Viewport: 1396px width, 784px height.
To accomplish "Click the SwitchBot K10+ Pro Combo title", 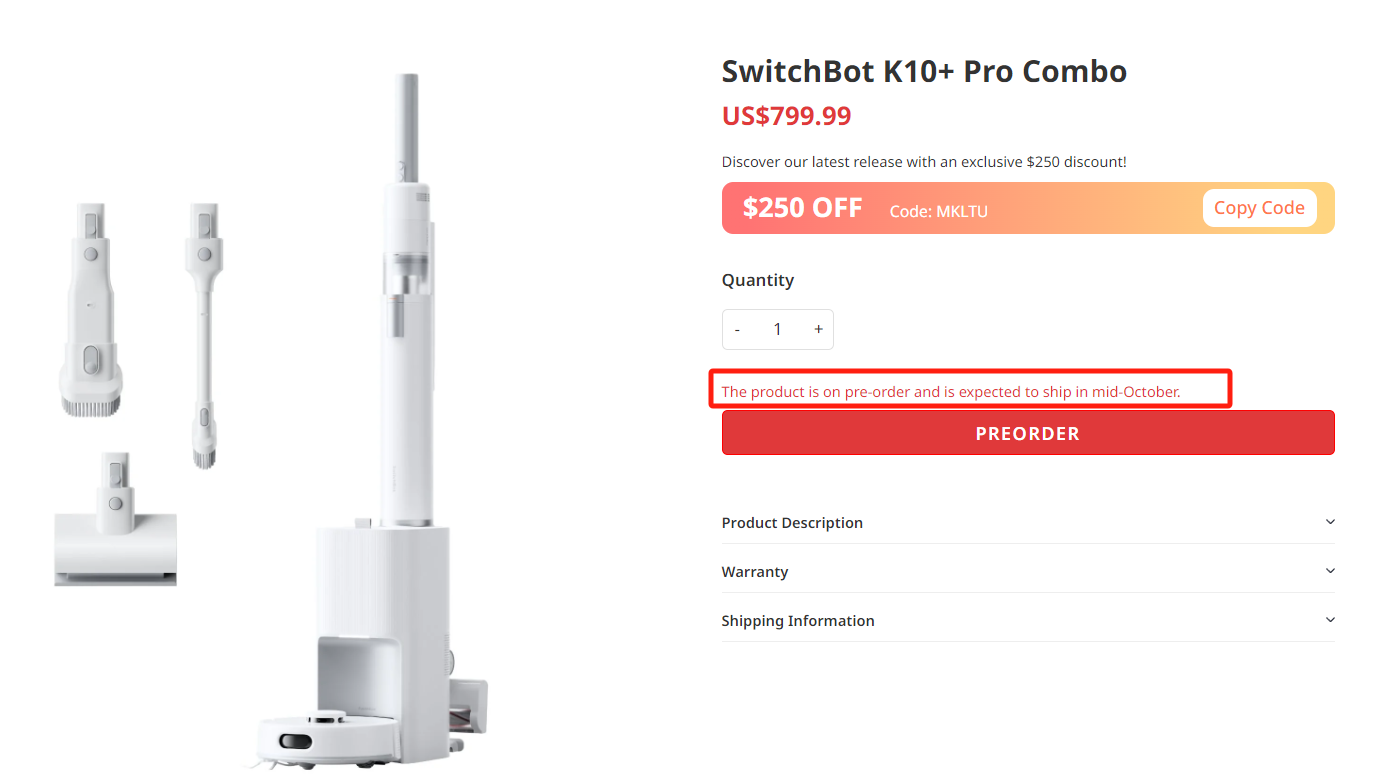I will (x=924, y=71).
